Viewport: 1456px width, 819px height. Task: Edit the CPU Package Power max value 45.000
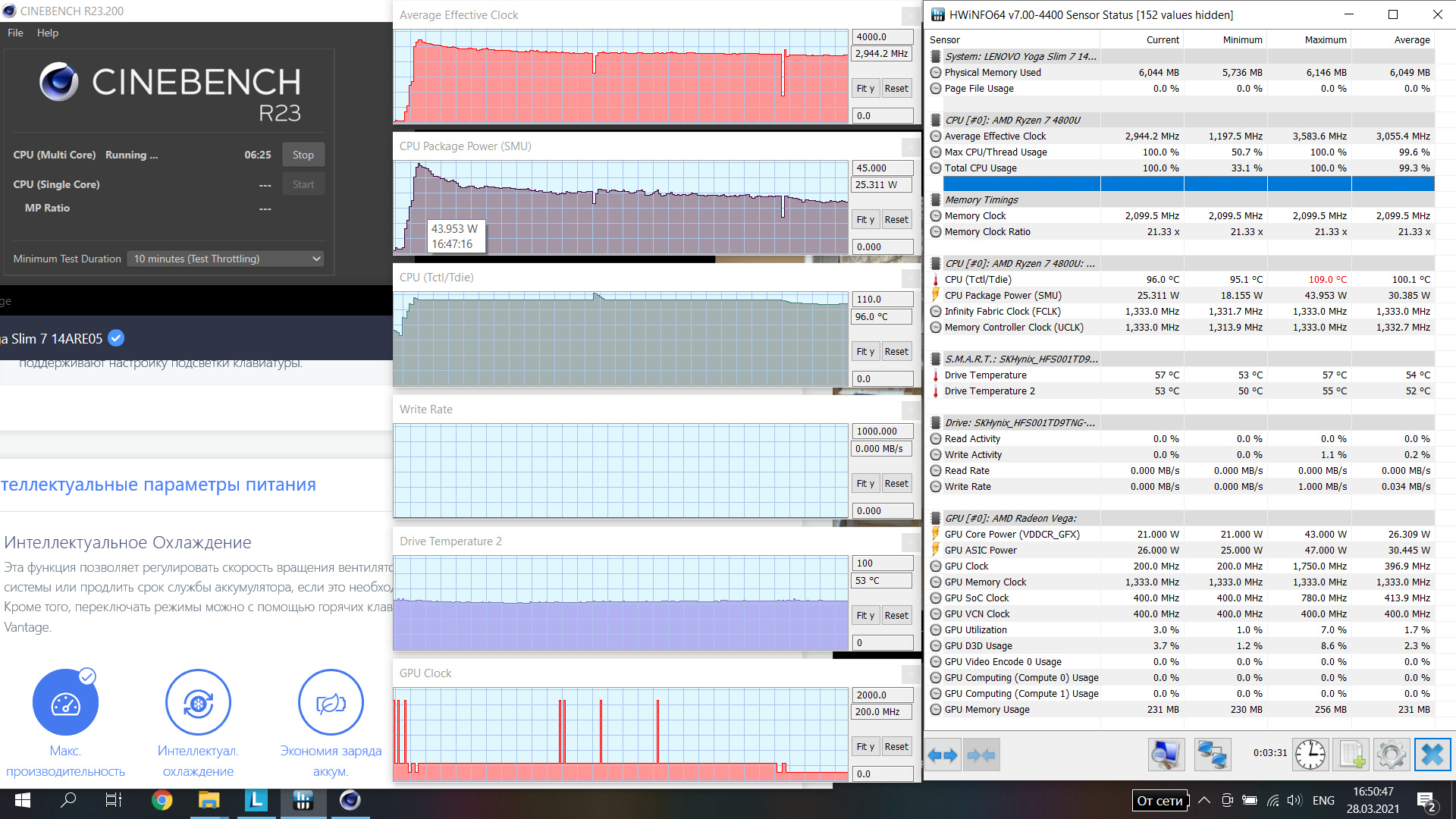click(x=883, y=168)
